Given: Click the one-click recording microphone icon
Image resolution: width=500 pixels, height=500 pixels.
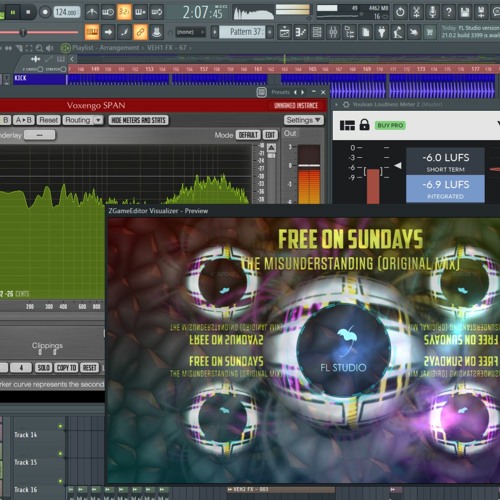Looking at the screenshot, I should coord(432,12).
